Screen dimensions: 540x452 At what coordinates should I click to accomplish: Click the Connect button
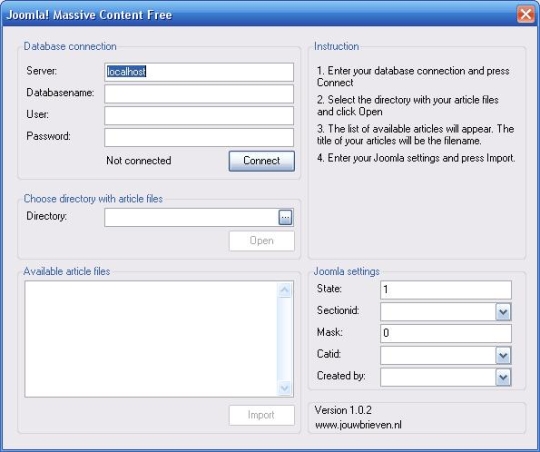coord(262,161)
